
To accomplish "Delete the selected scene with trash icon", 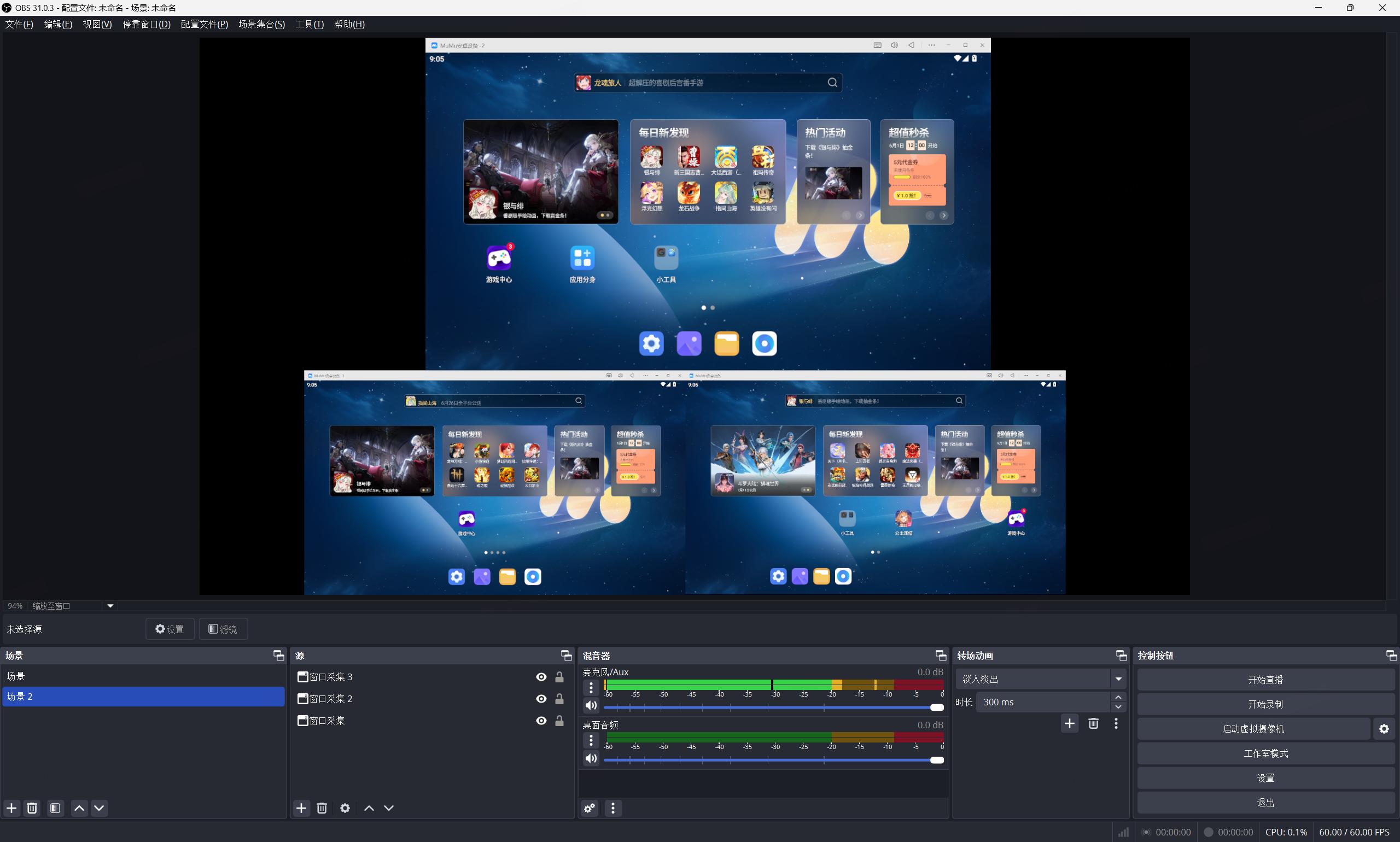I will pos(32,808).
